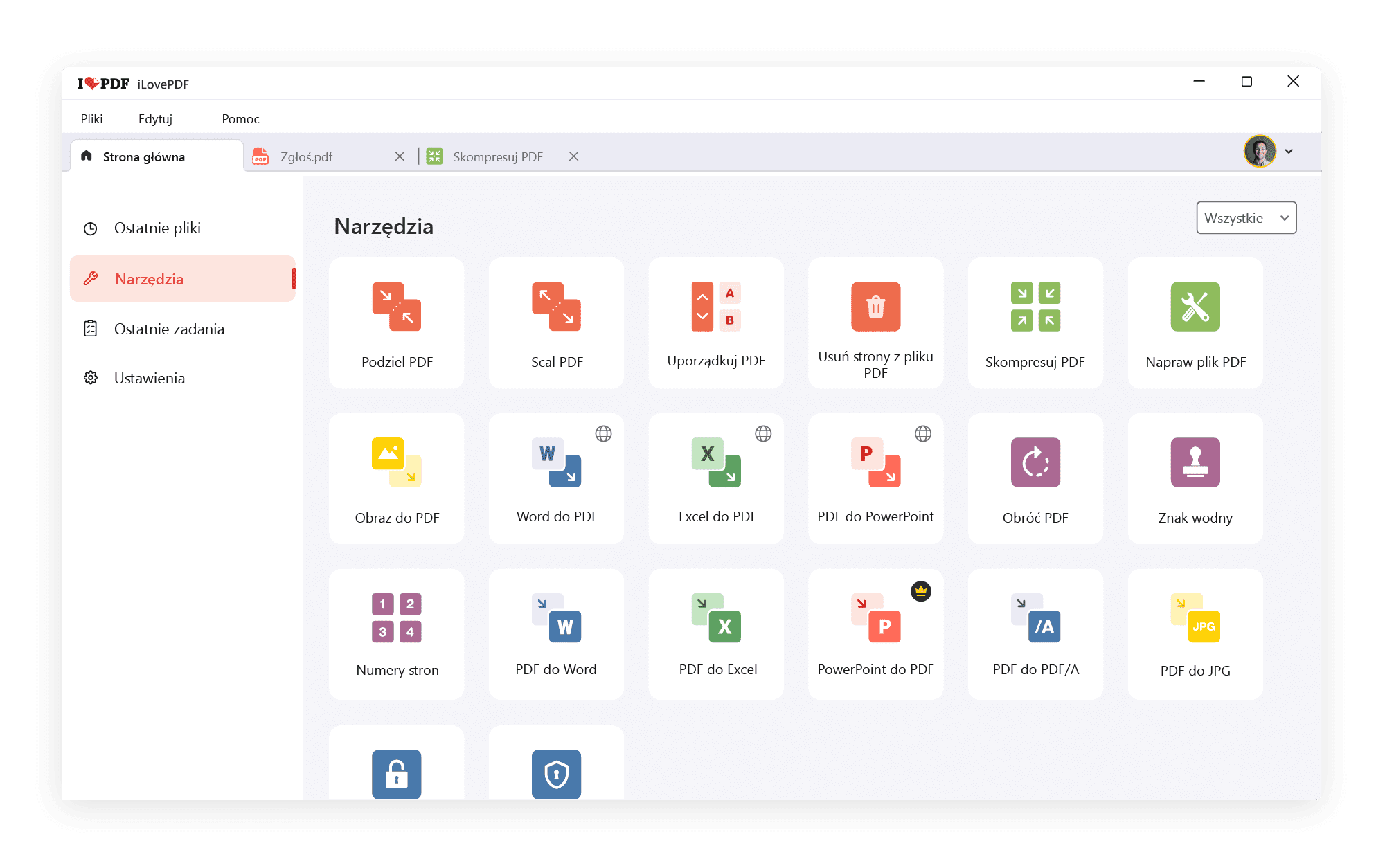Viewport: 1385px width, 868px height.
Task: Open the PDF do Excel converter
Action: pos(716,634)
